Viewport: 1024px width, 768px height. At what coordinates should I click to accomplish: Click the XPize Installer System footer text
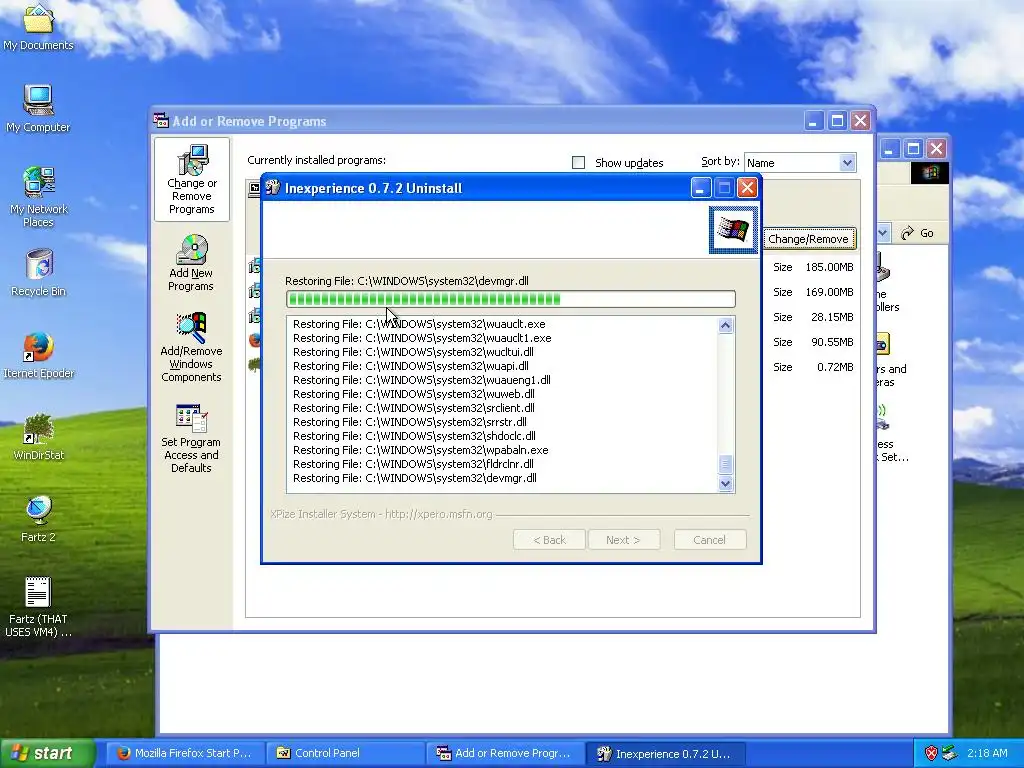381,514
